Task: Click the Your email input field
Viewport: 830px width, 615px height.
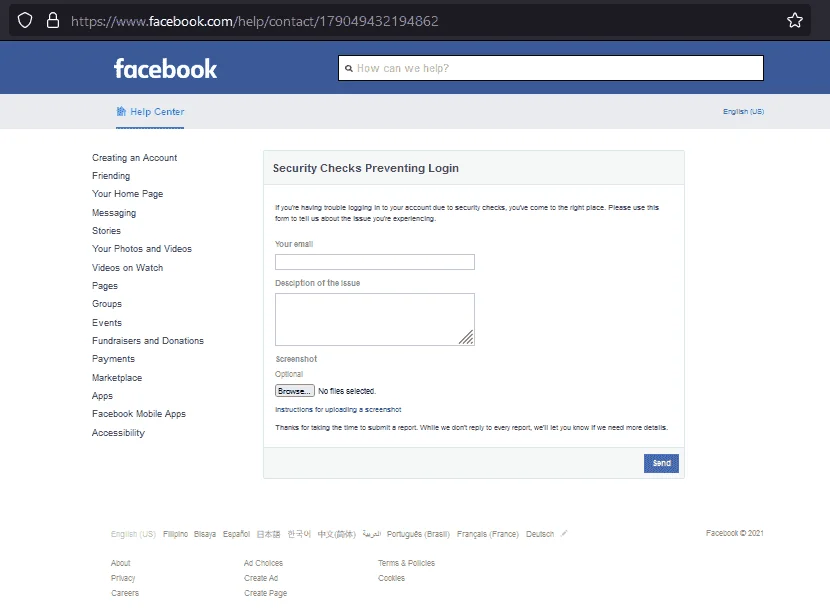Action: (x=375, y=262)
